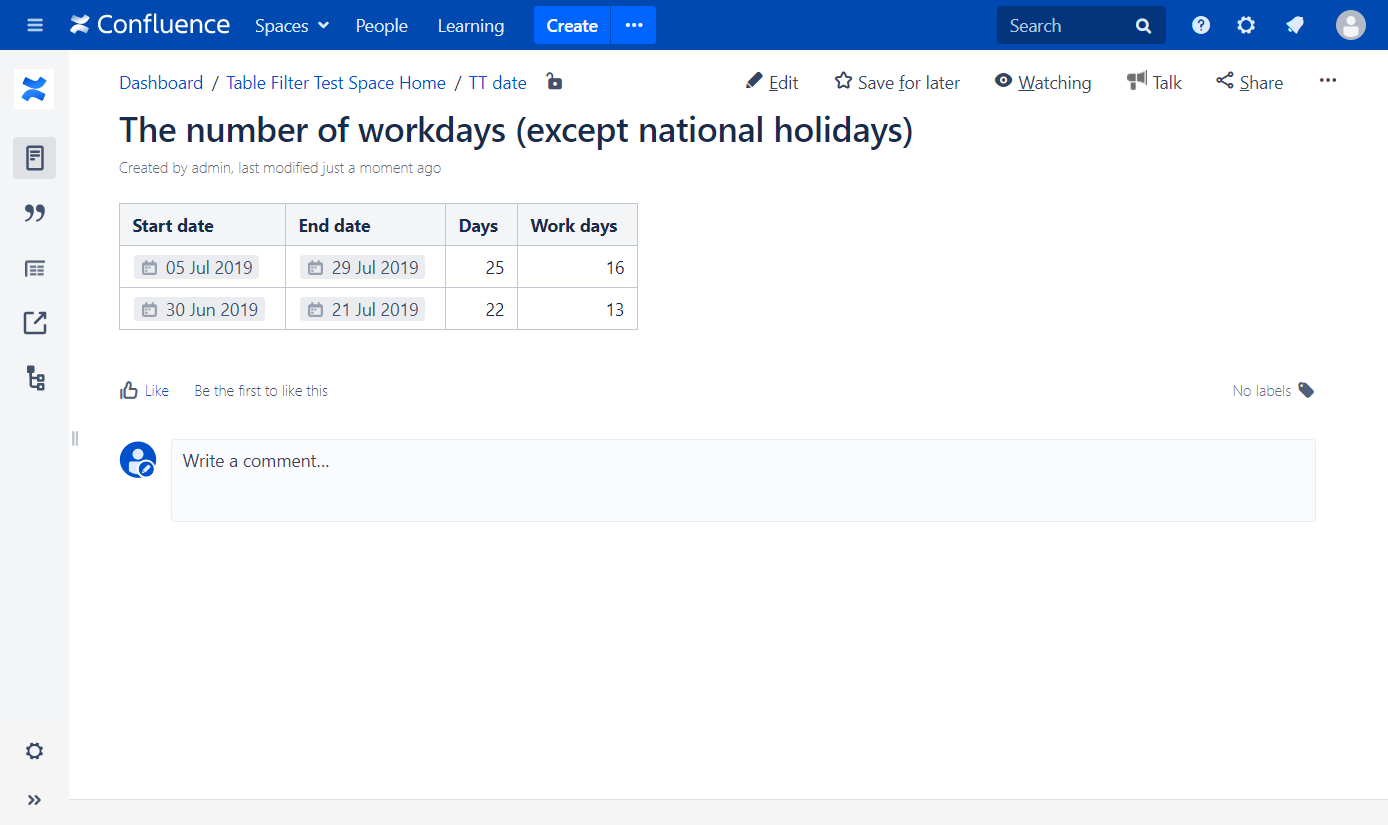Click the Write a comment field
1388x825 pixels.
pyautogui.click(x=742, y=480)
